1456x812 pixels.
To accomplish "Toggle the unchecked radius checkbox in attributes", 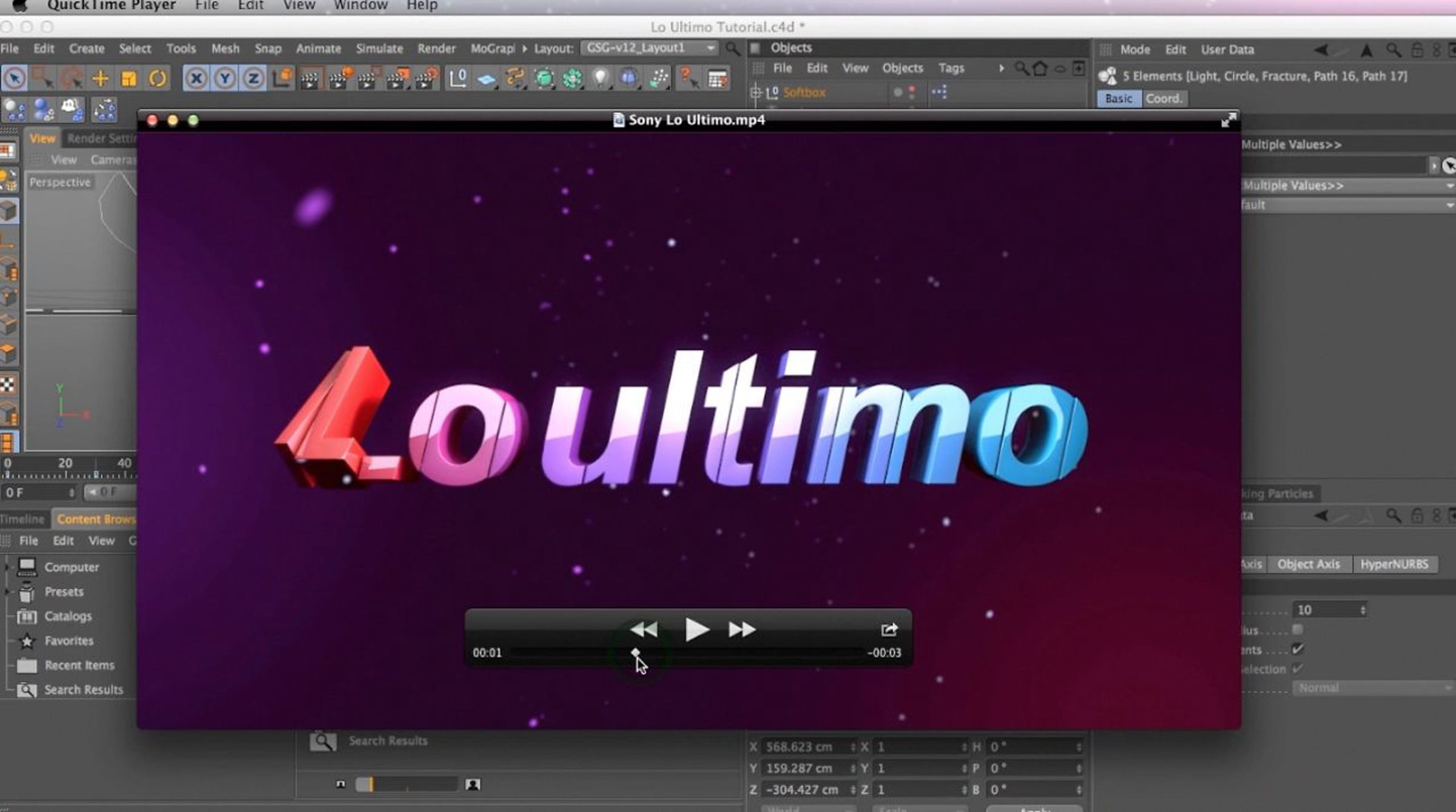I will tap(1298, 629).
